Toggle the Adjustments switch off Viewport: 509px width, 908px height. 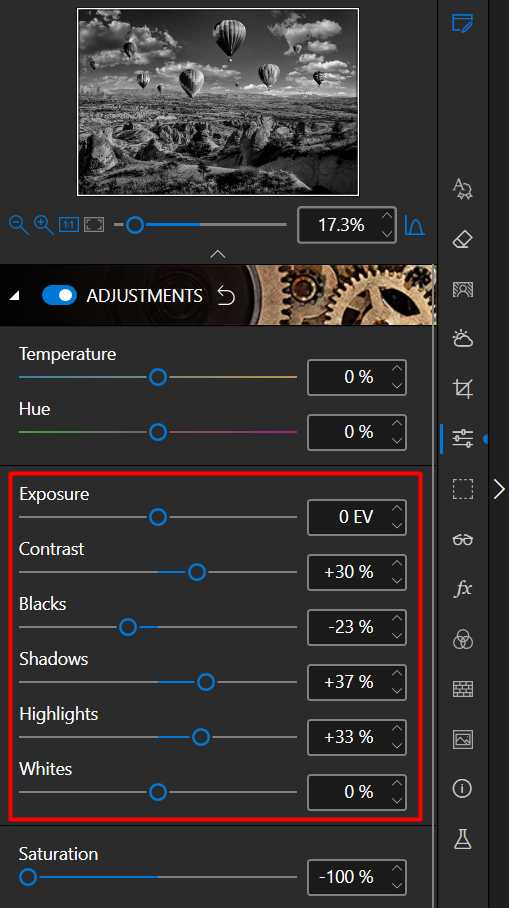59,295
